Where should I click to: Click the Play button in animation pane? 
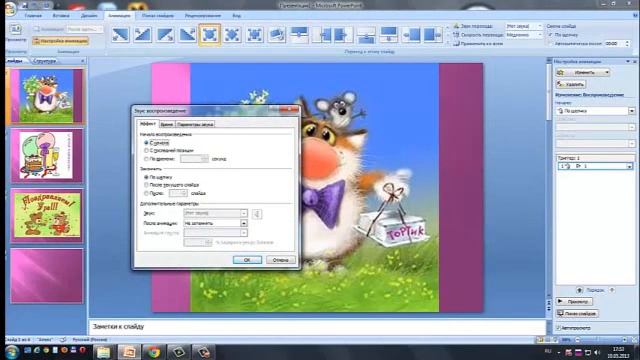(x=574, y=302)
